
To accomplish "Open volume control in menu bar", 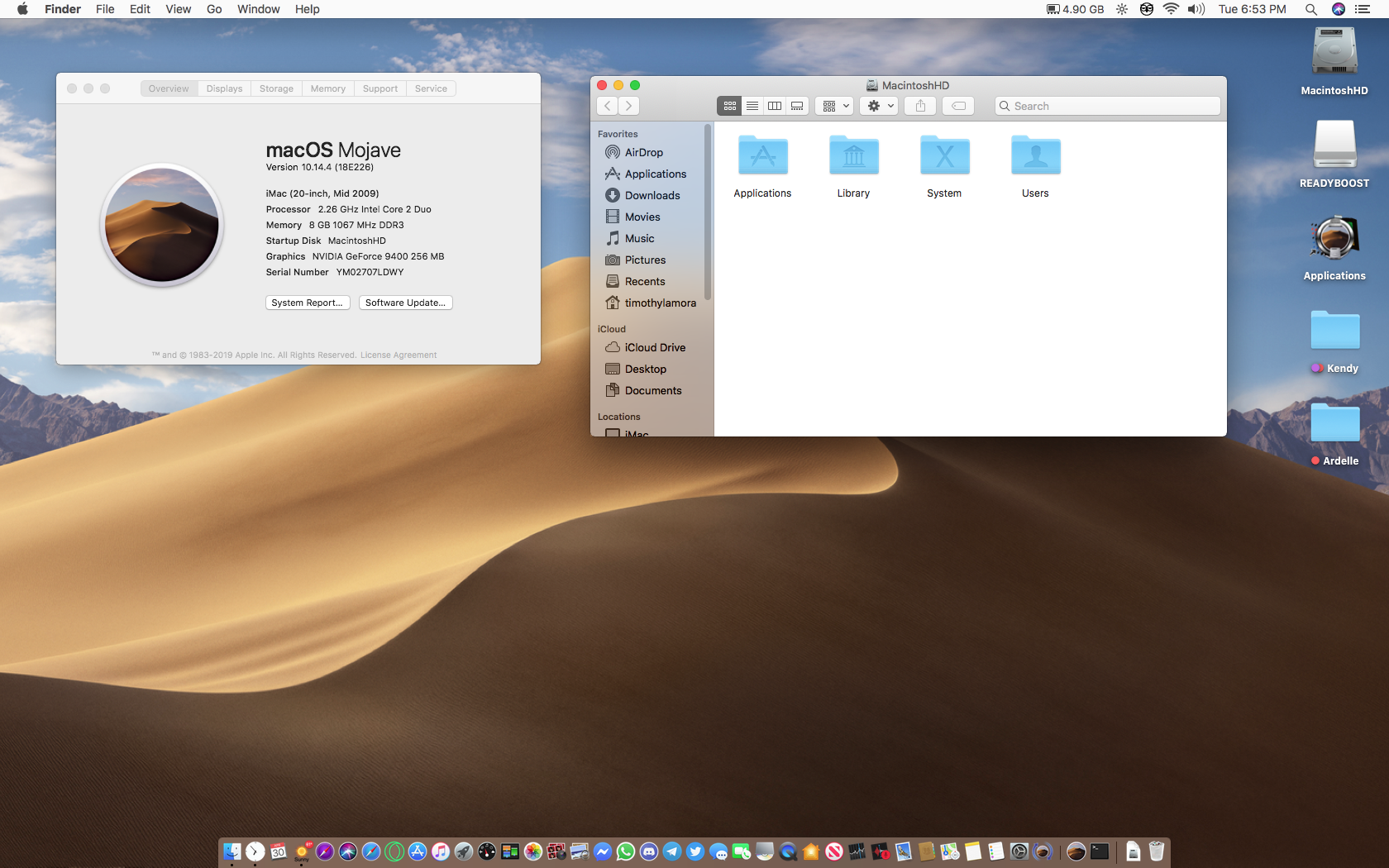I will click(1196, 9).
